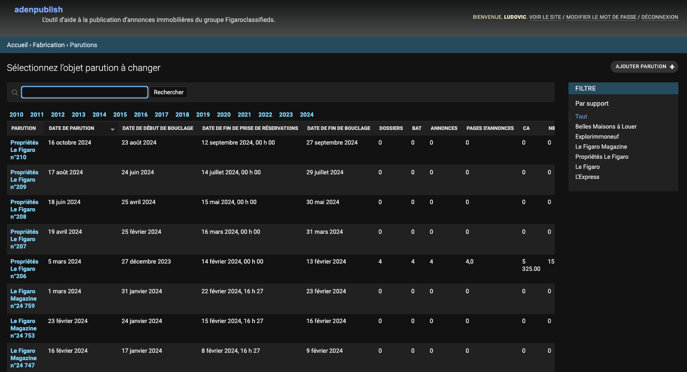Click the 27 décembre 2023 cell
687x372 pixels.
click(146, 262)
